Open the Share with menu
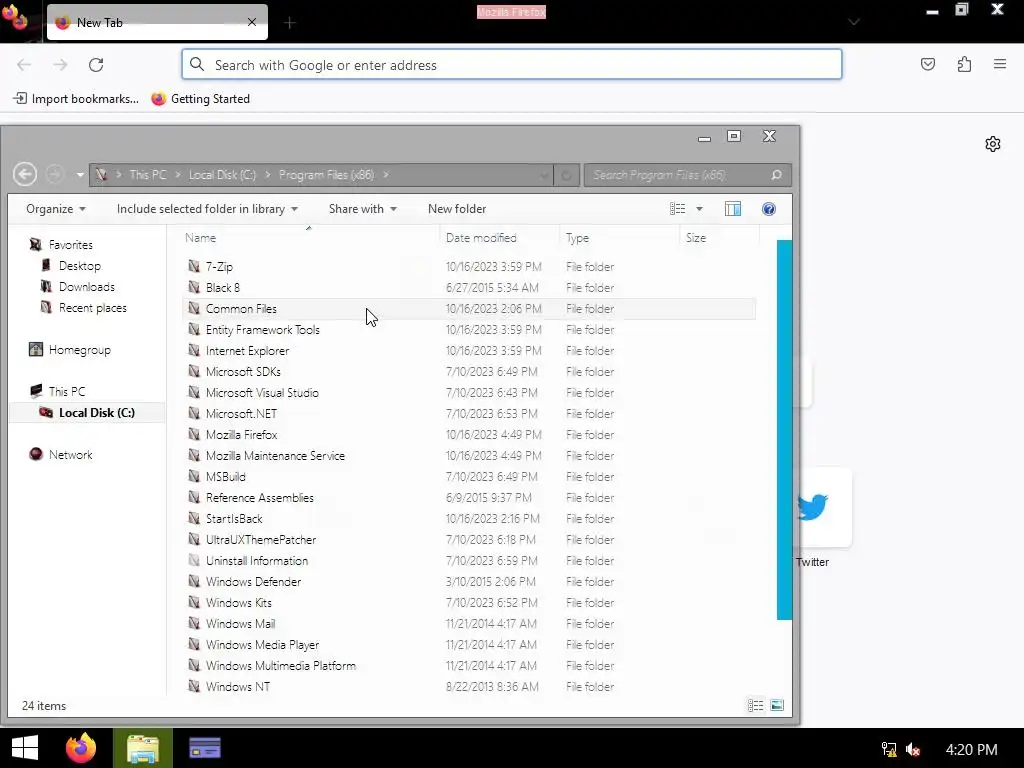1024x768 pixels. point(362,209)
